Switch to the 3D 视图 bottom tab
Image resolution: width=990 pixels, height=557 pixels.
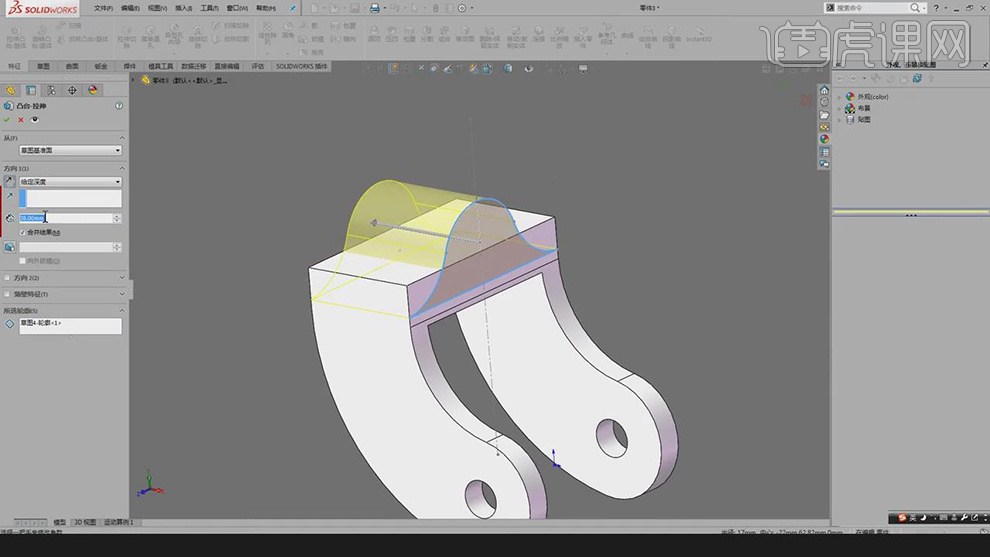[85, 522]
